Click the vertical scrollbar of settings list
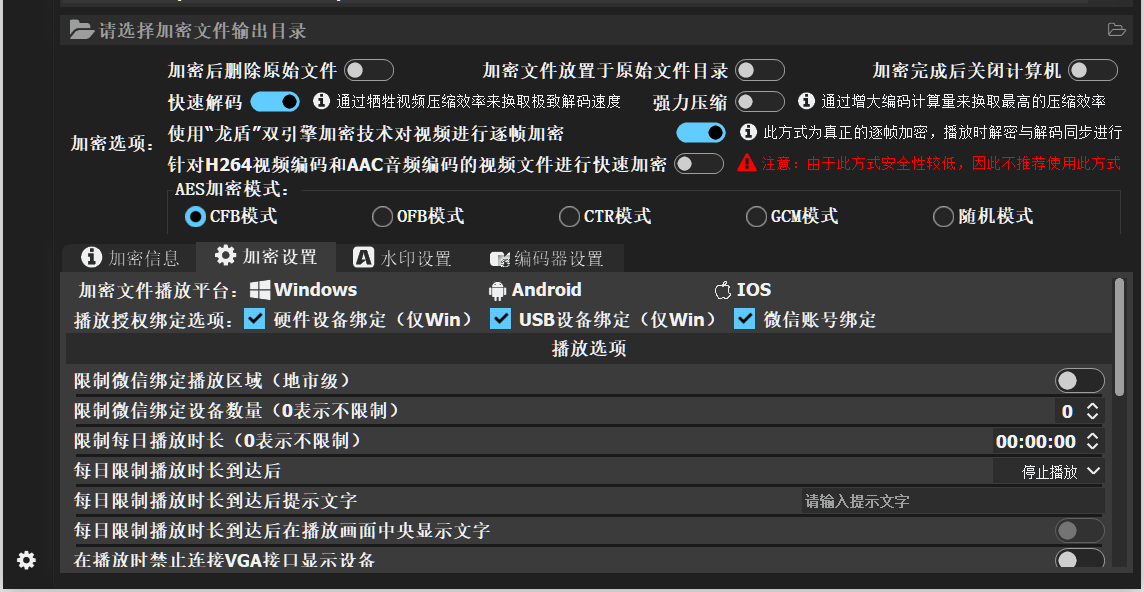Screen dimensions: 1144x592 [1119, 337]
